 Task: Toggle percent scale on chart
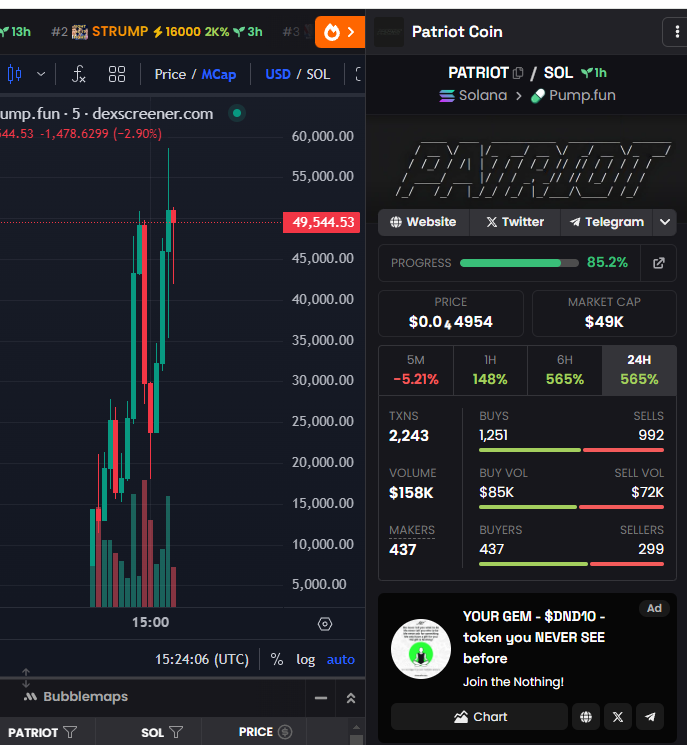point(277,659)
